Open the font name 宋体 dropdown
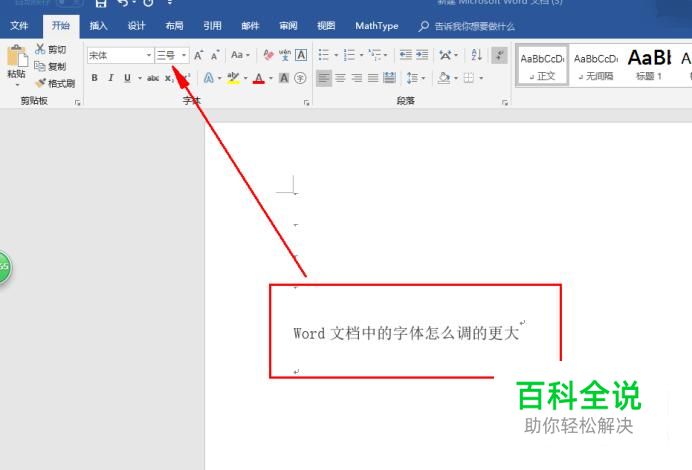 tap(149, 55)
